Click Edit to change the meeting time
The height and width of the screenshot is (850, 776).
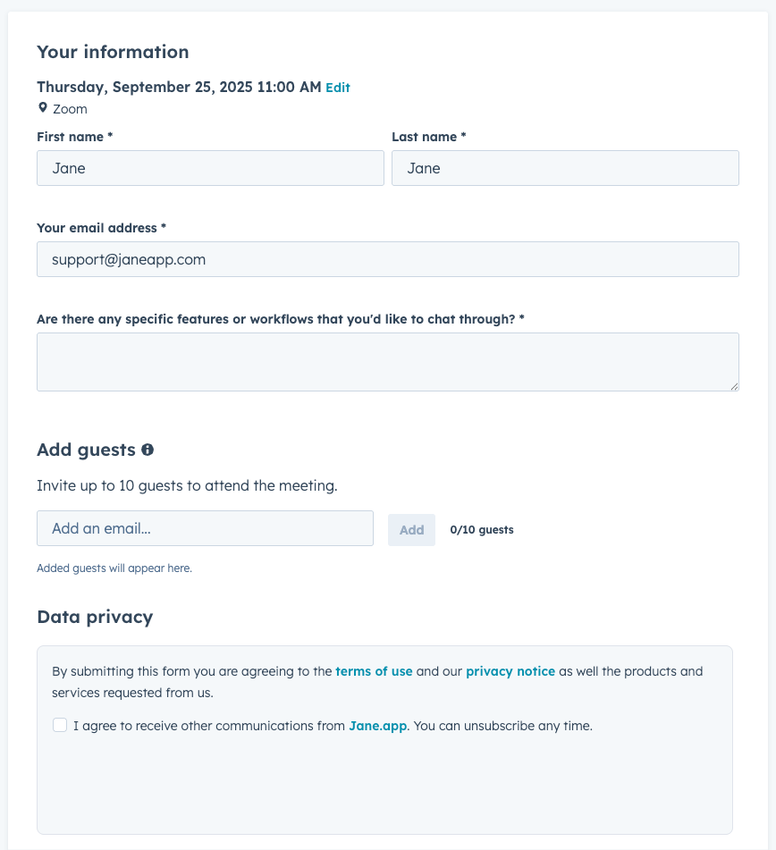[x=337, y=87]
